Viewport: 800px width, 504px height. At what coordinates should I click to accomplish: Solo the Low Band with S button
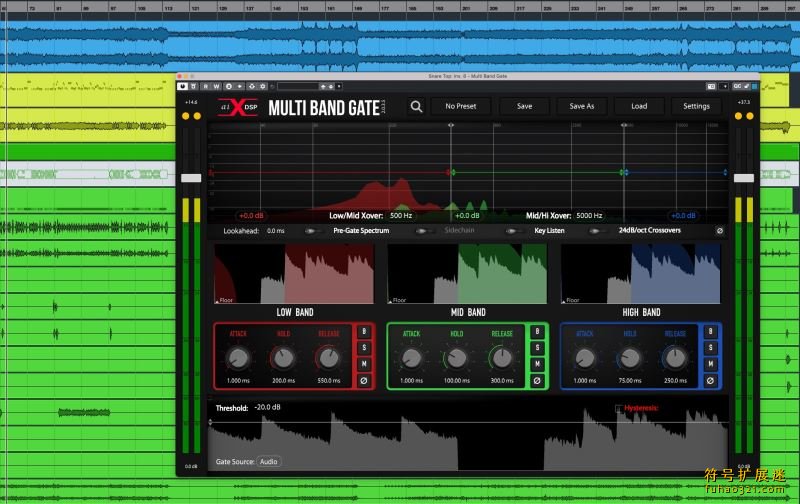(x=364, y=348)
